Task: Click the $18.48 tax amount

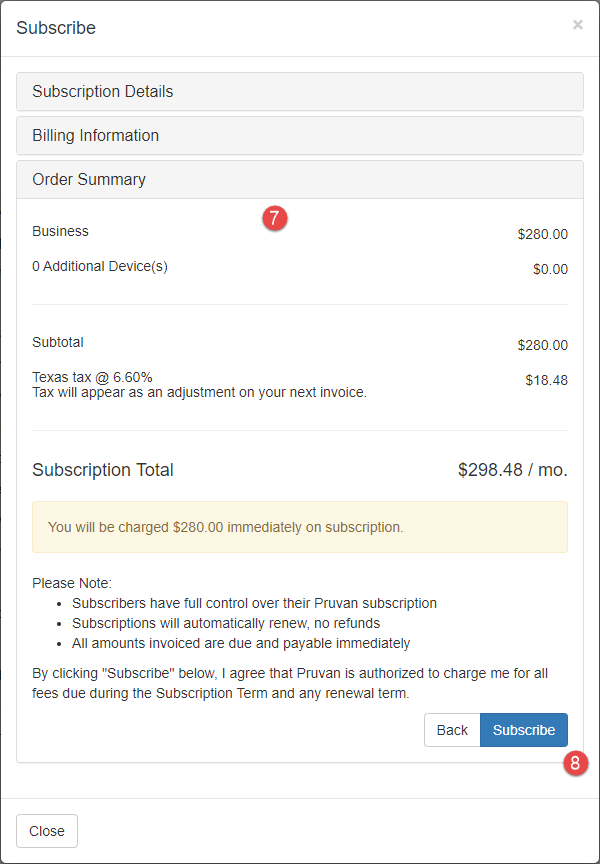Action: [x=546, y=380]
